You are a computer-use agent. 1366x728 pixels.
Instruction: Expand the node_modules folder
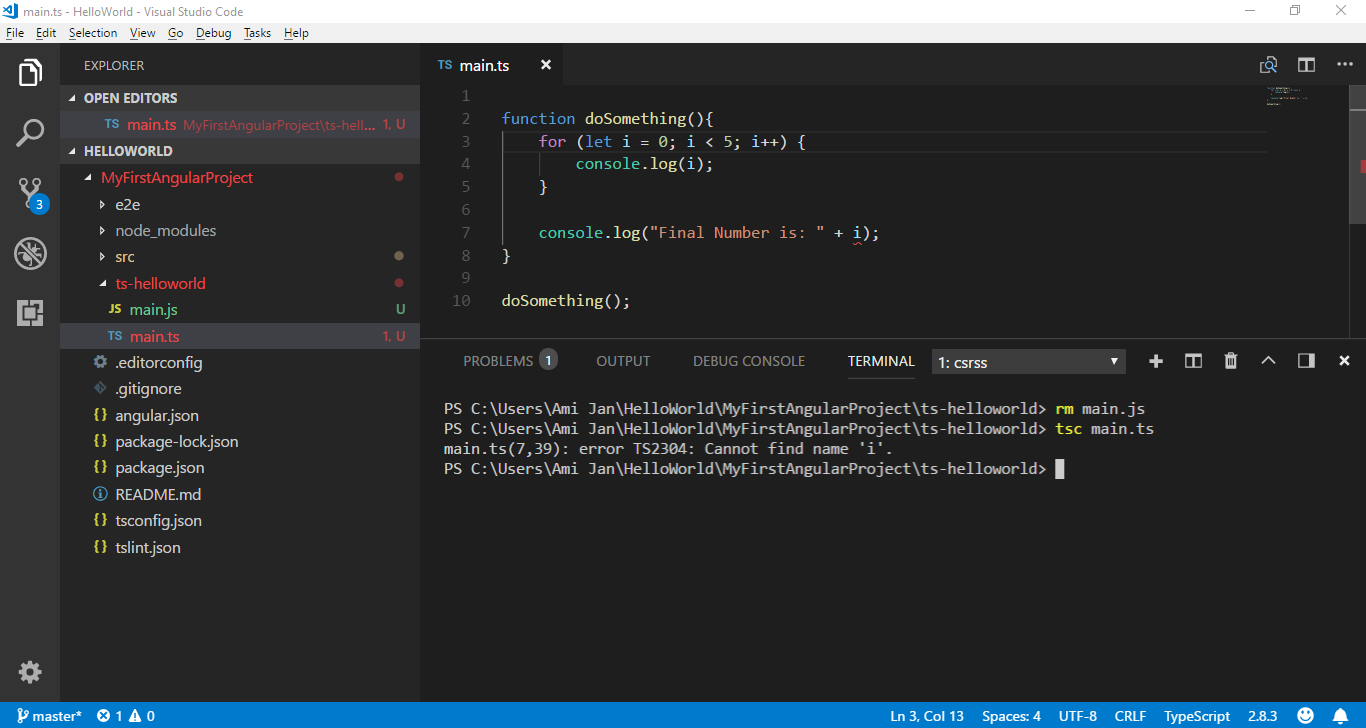pos(240,230)
